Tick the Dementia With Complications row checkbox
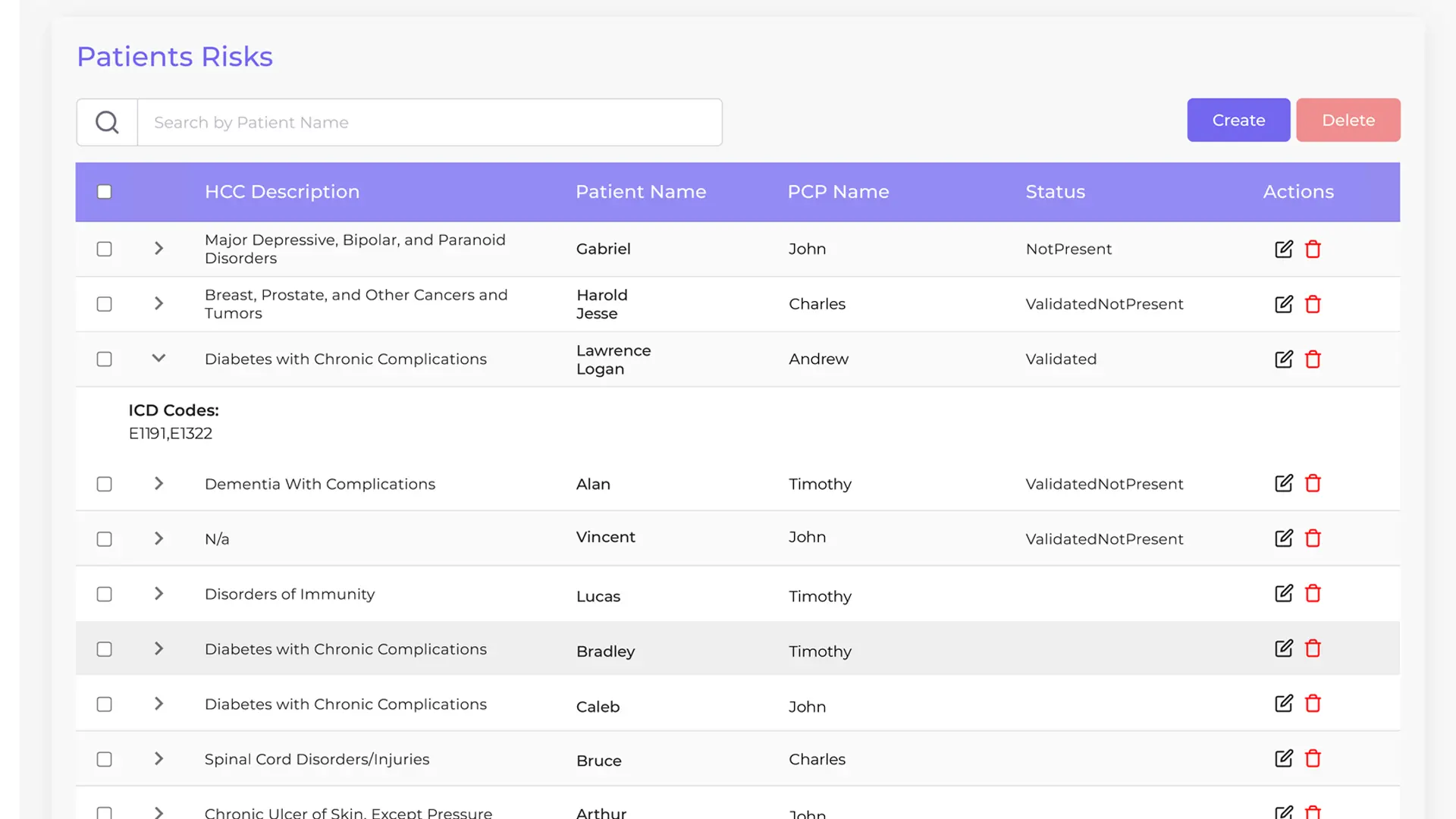 [x=105, y=484]
